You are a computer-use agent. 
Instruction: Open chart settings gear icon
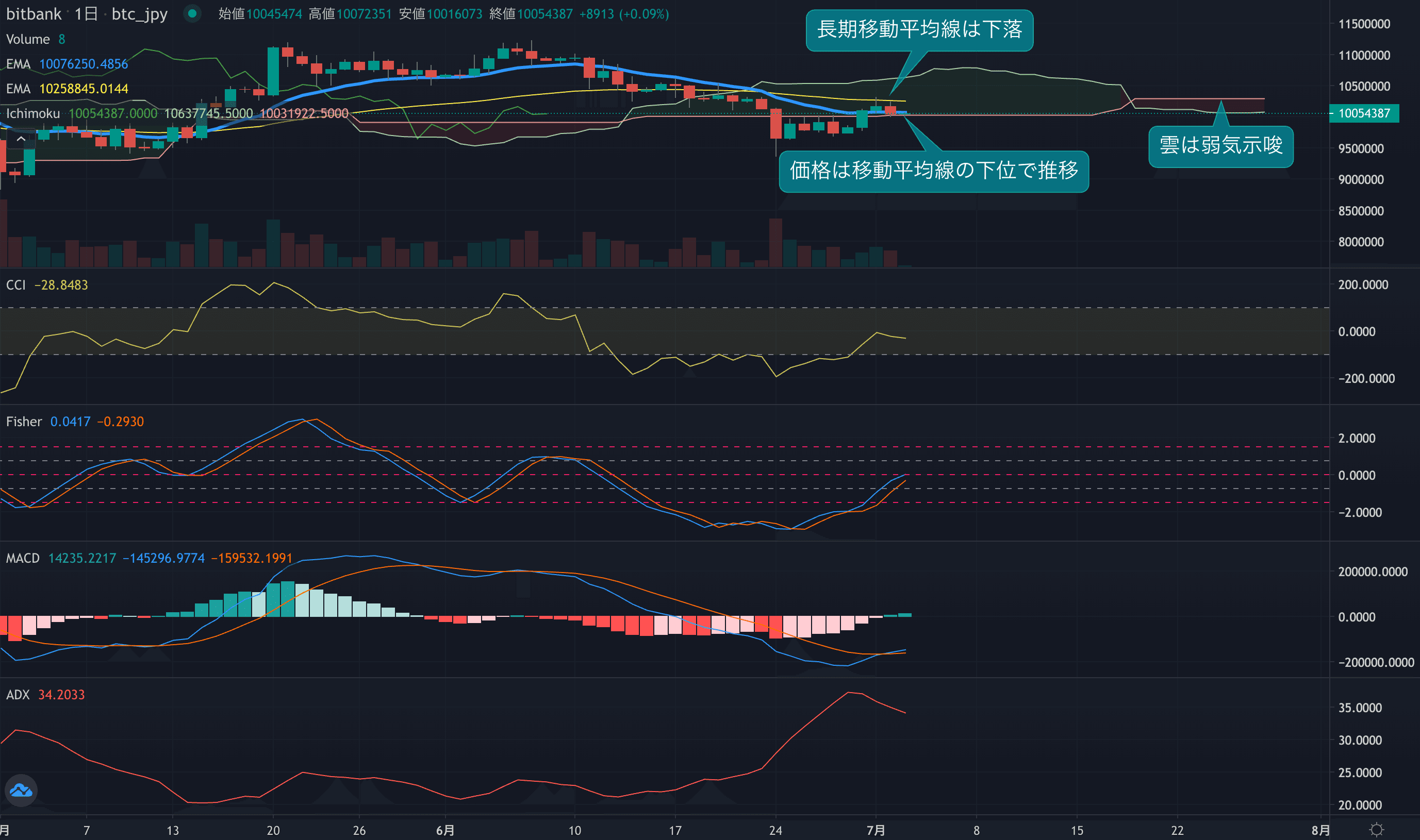point(1376,830)
